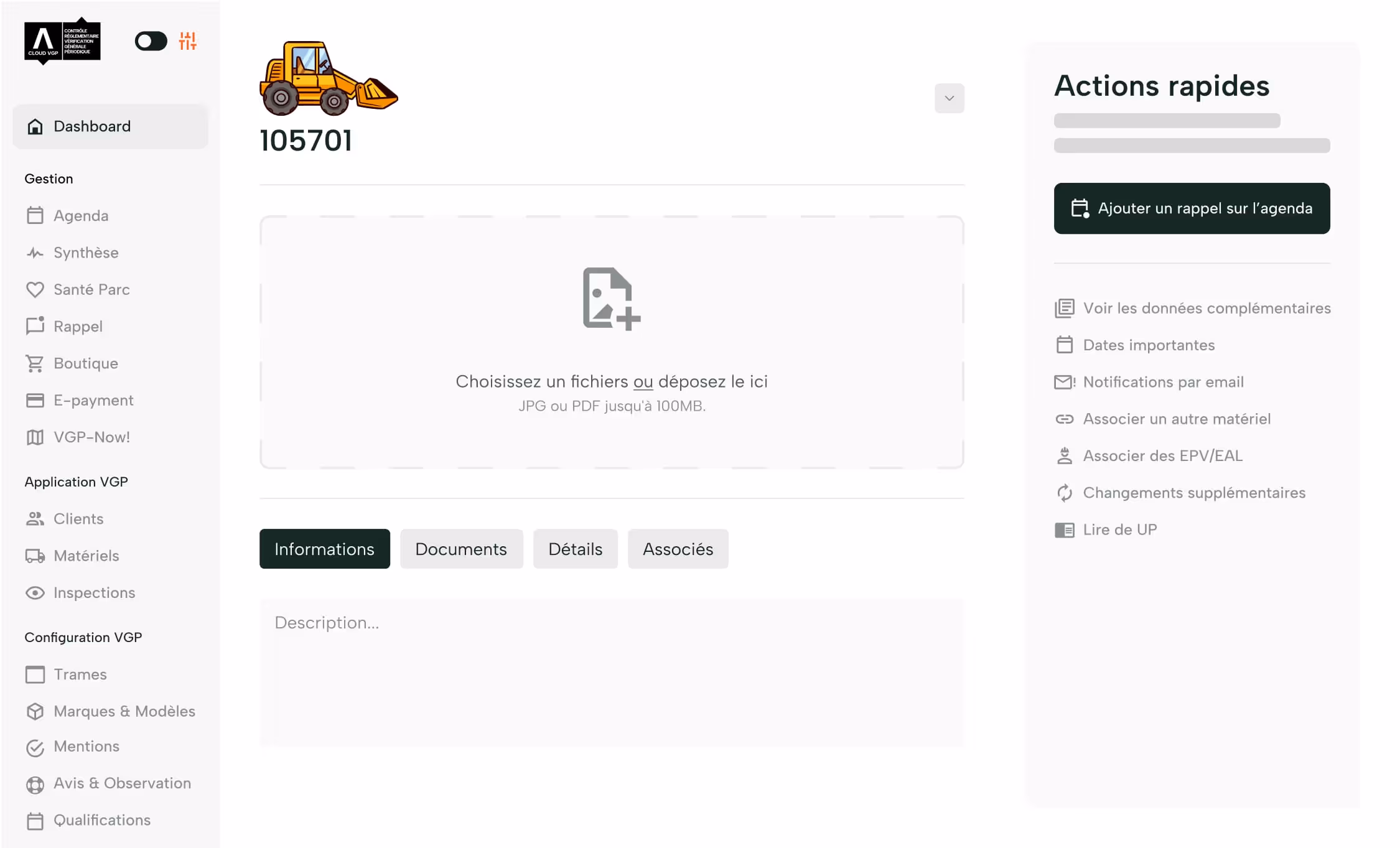Click into the Description text field
Image resolution: width=1400 pixels, height=848 pixels.
click(611, 672)
